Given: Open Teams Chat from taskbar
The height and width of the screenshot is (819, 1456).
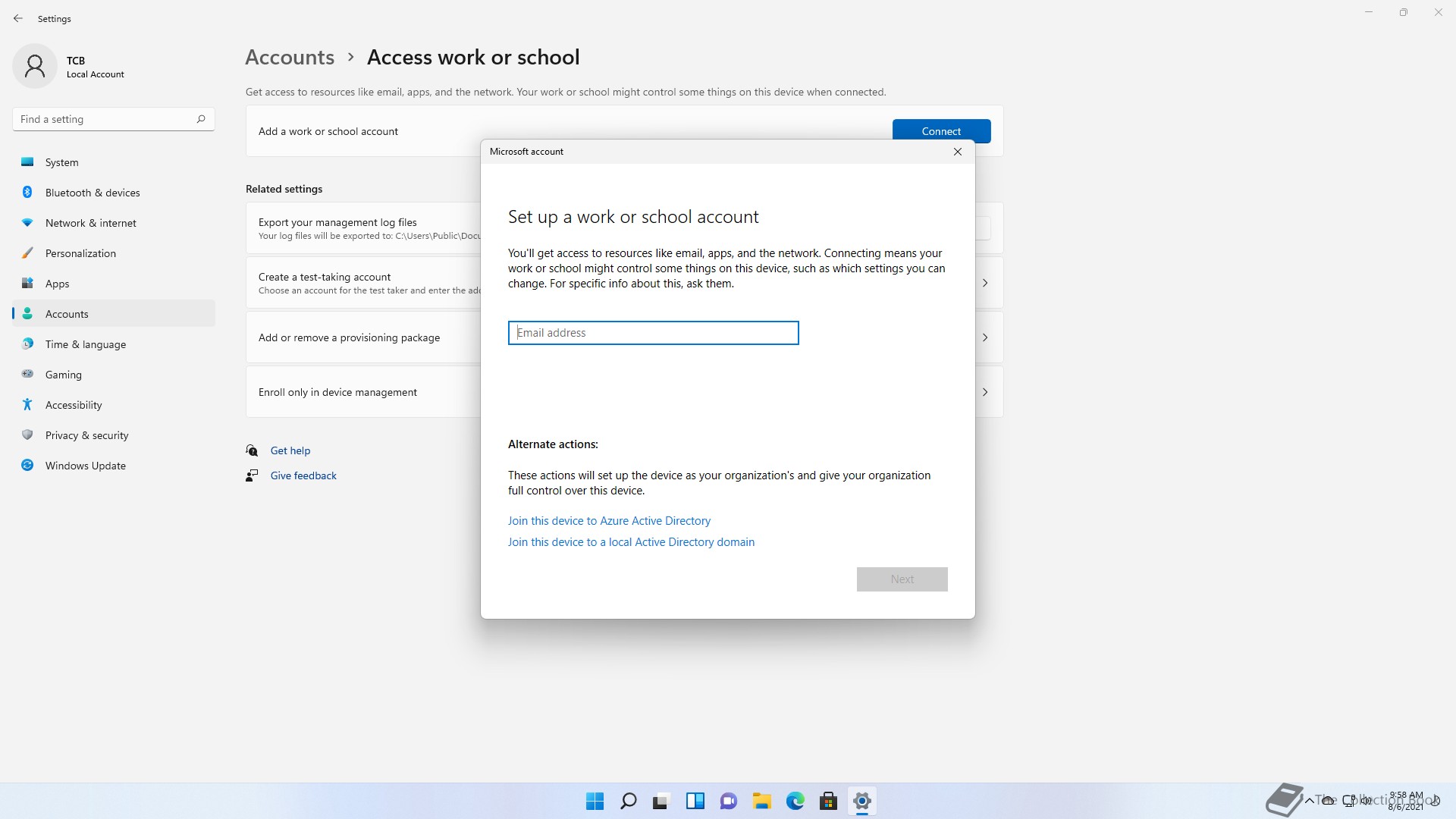Looking at the screenshot, I should tap(728, 801).
